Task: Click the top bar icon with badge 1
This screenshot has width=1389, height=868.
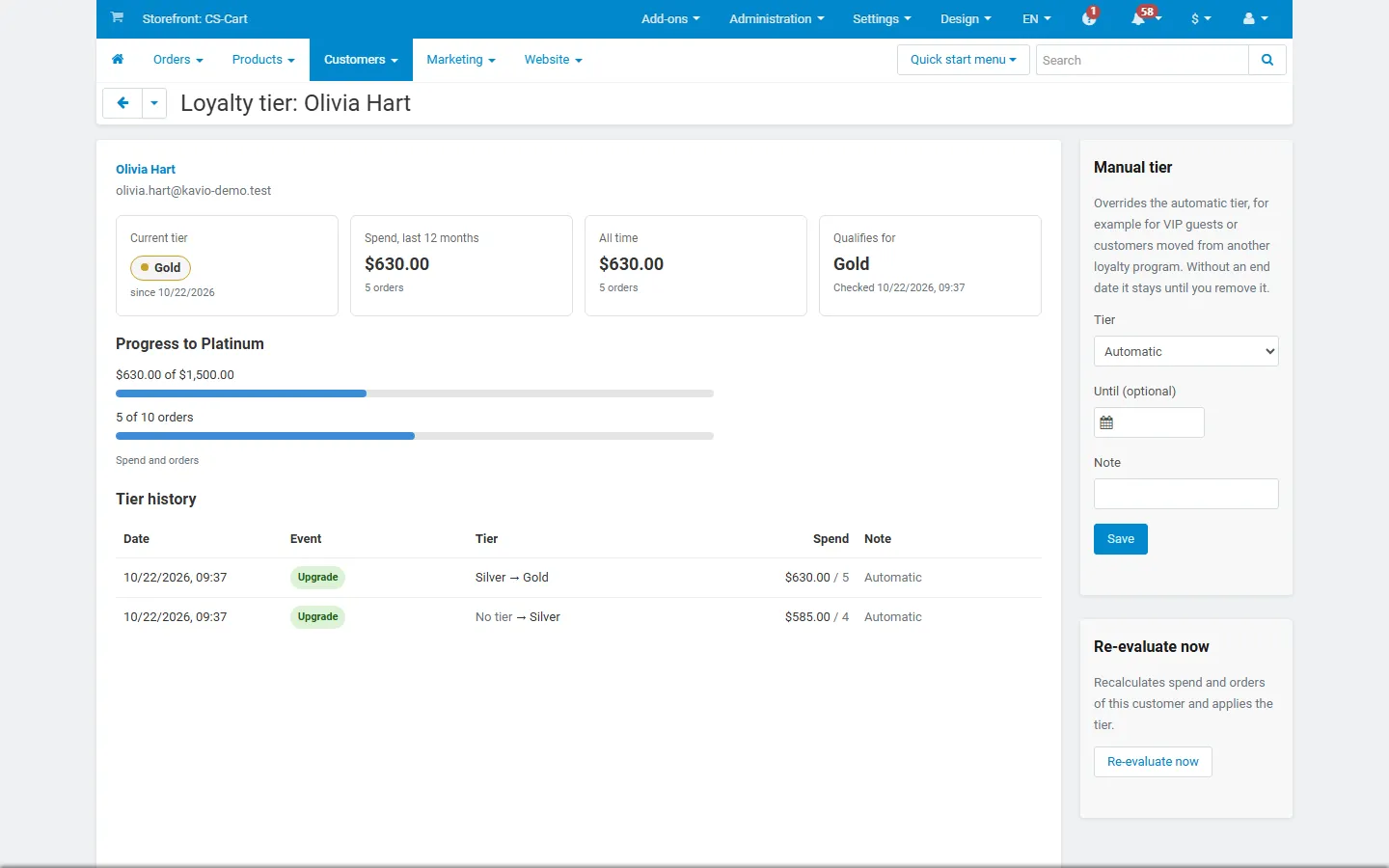Action: coord(1090,18)
